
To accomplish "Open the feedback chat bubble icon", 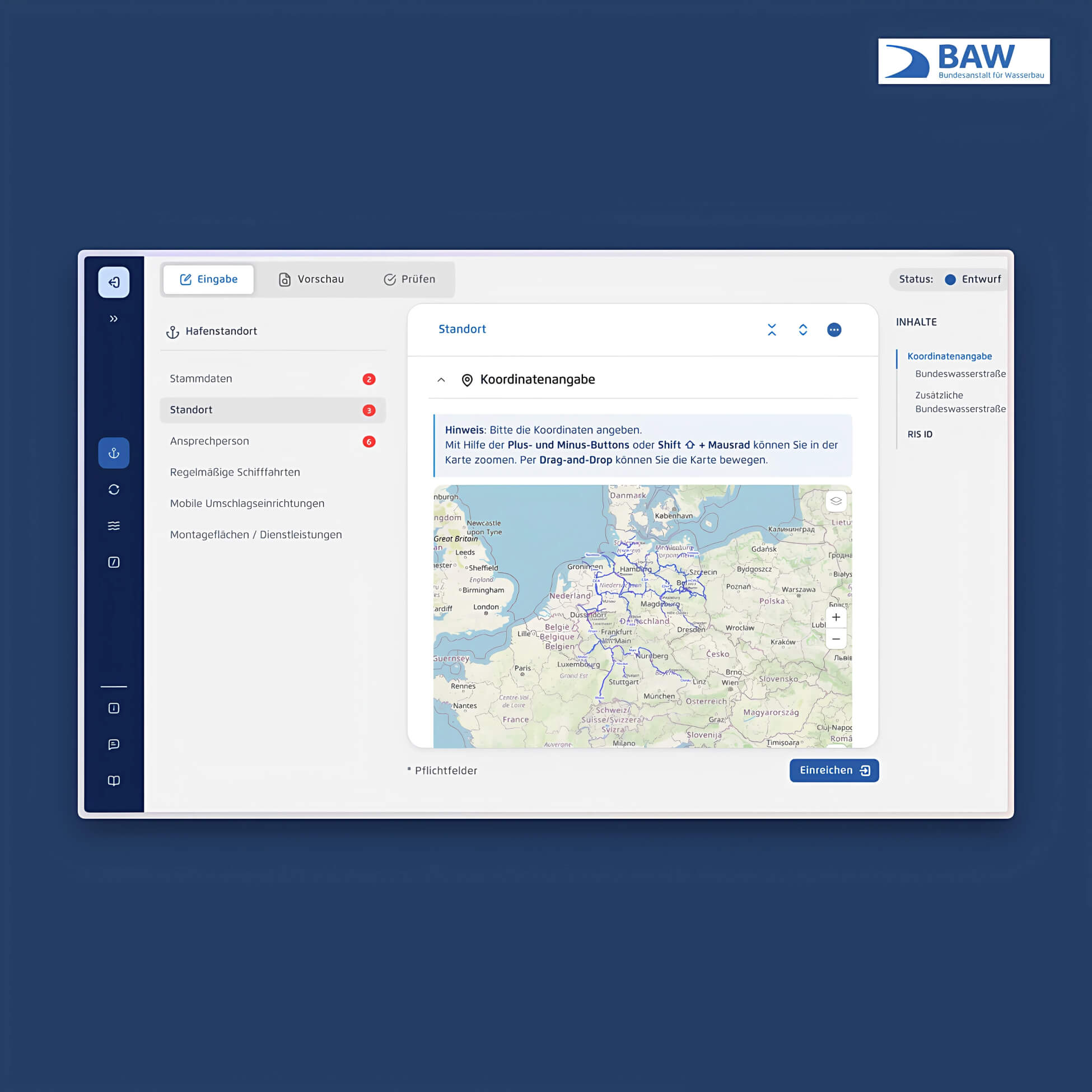I will tap(114, 744).
